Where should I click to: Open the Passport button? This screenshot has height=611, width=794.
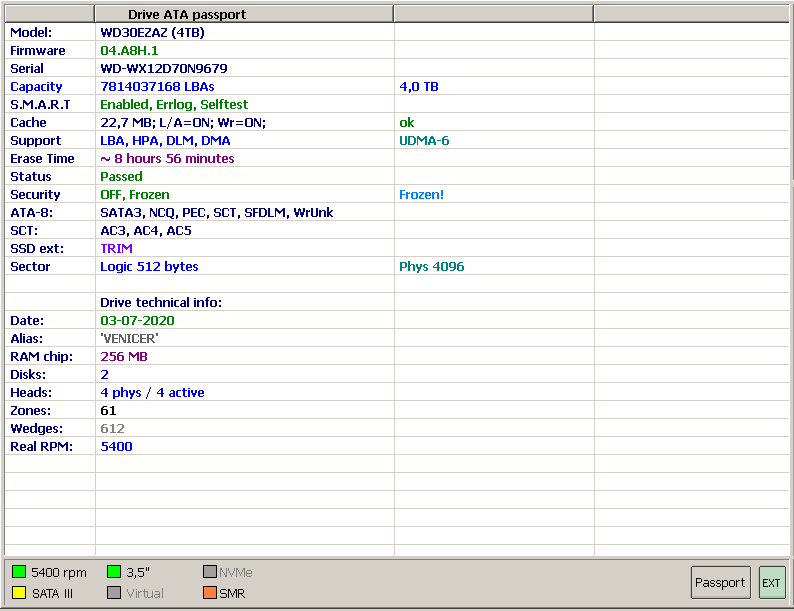click(720, 583)
